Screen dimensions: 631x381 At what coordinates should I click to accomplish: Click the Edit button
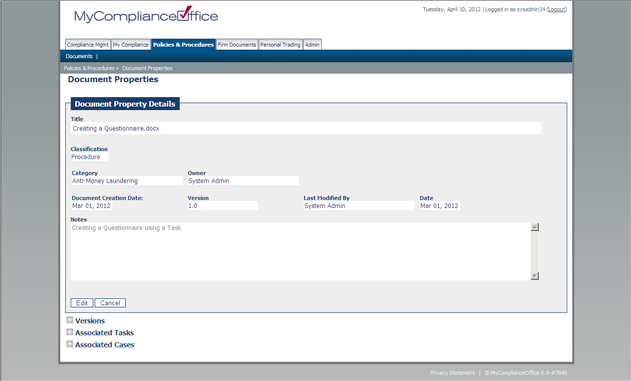click(82, 303)
